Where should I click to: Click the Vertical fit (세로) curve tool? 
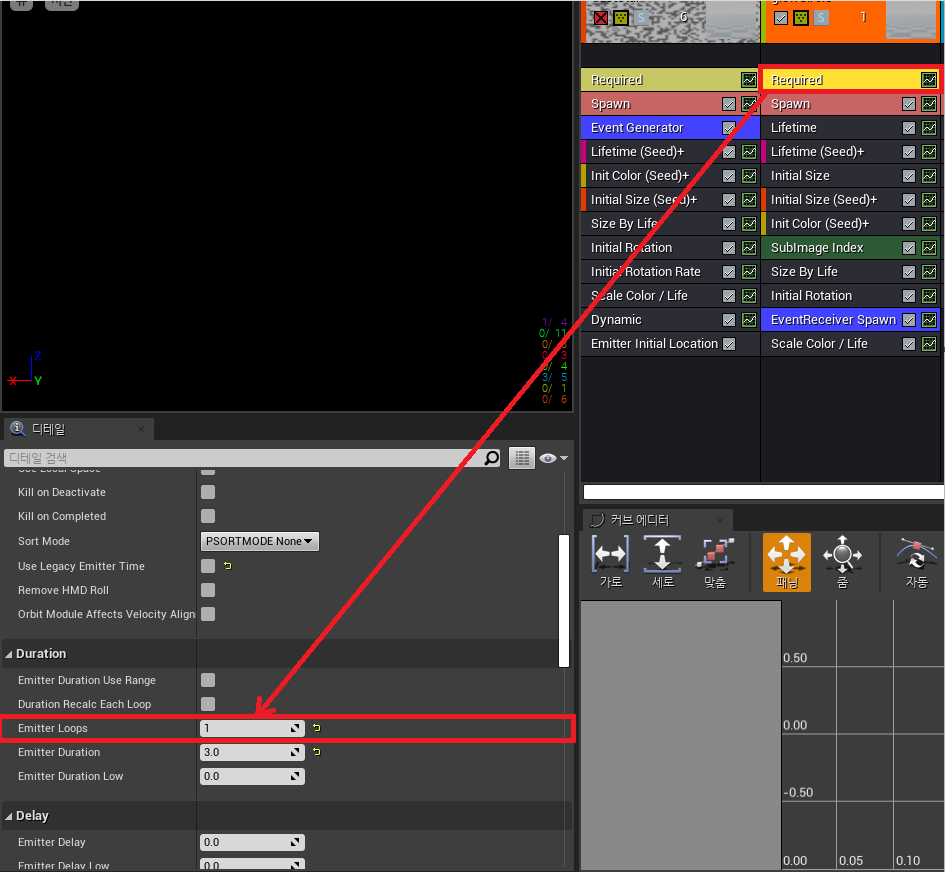point(662,562)
